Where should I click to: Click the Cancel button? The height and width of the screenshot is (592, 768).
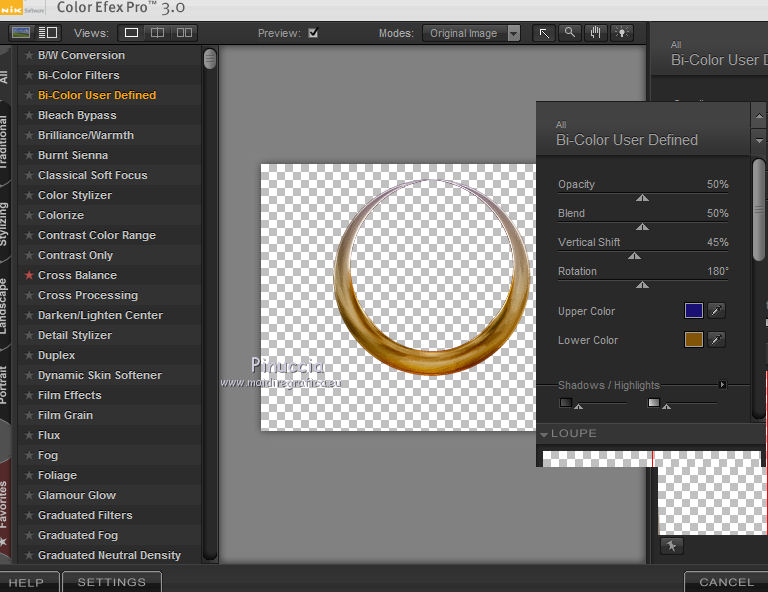coord(726,582)
